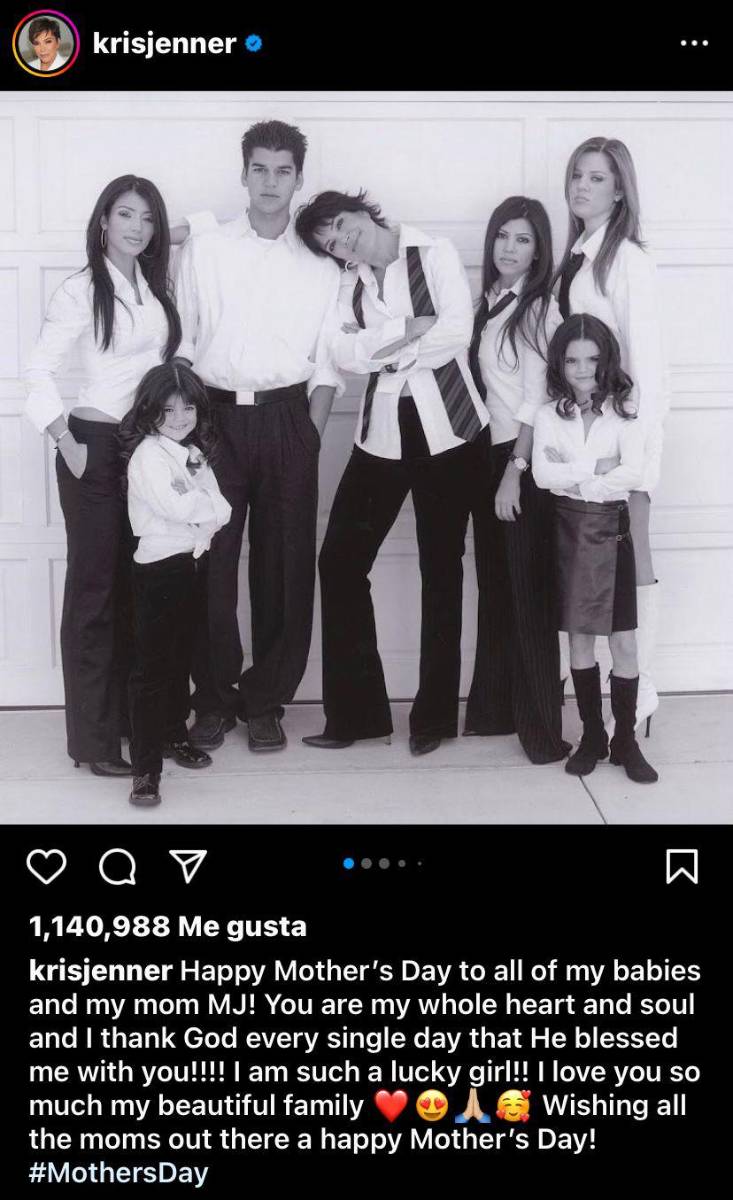Click the krisjenner username in the post header

point(164,44)
